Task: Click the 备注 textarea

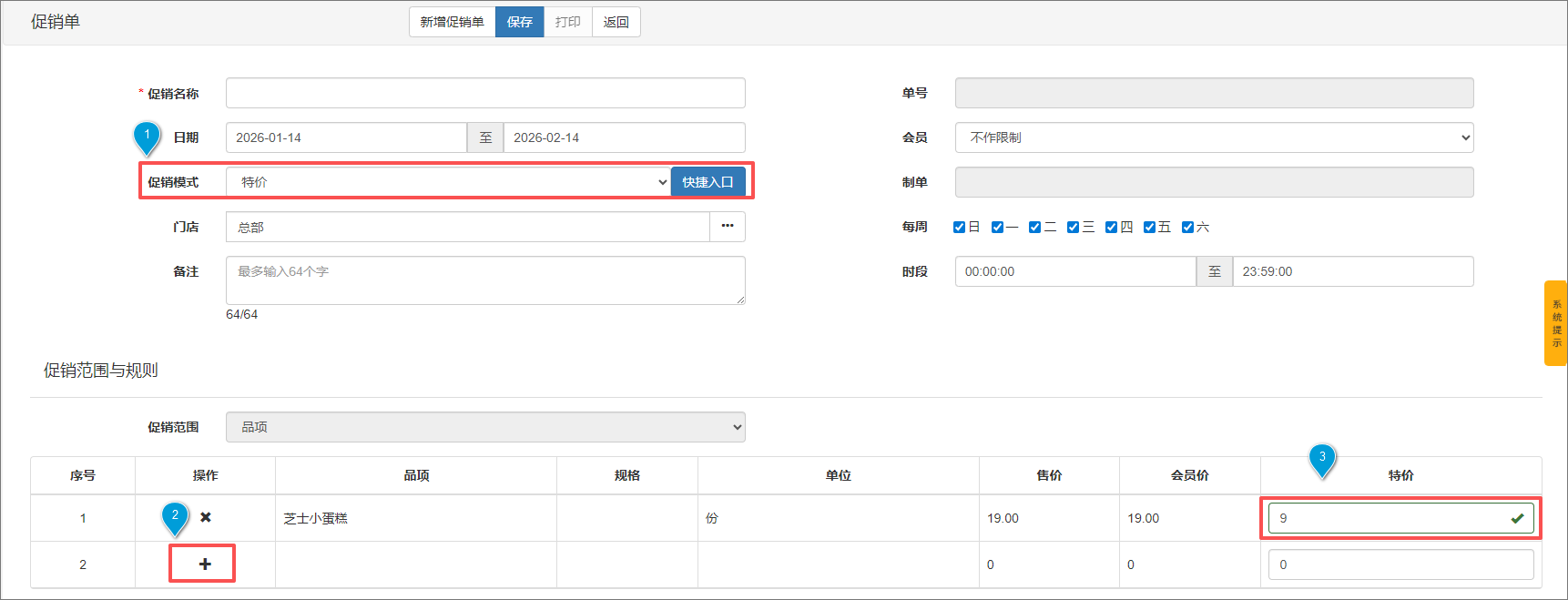Action: pos(485,280)
